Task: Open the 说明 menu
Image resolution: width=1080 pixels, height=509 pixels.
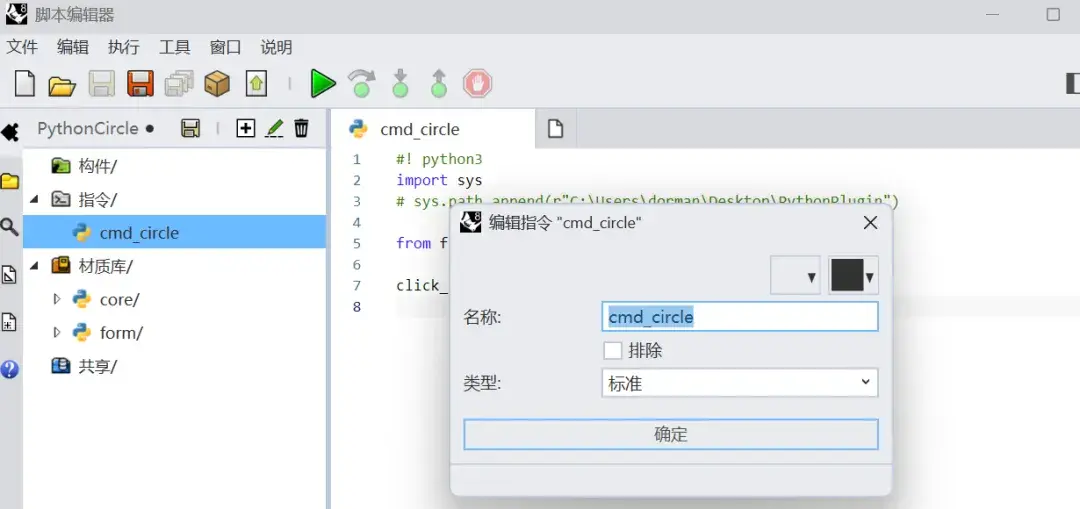Action: click(x=276, y=48)
